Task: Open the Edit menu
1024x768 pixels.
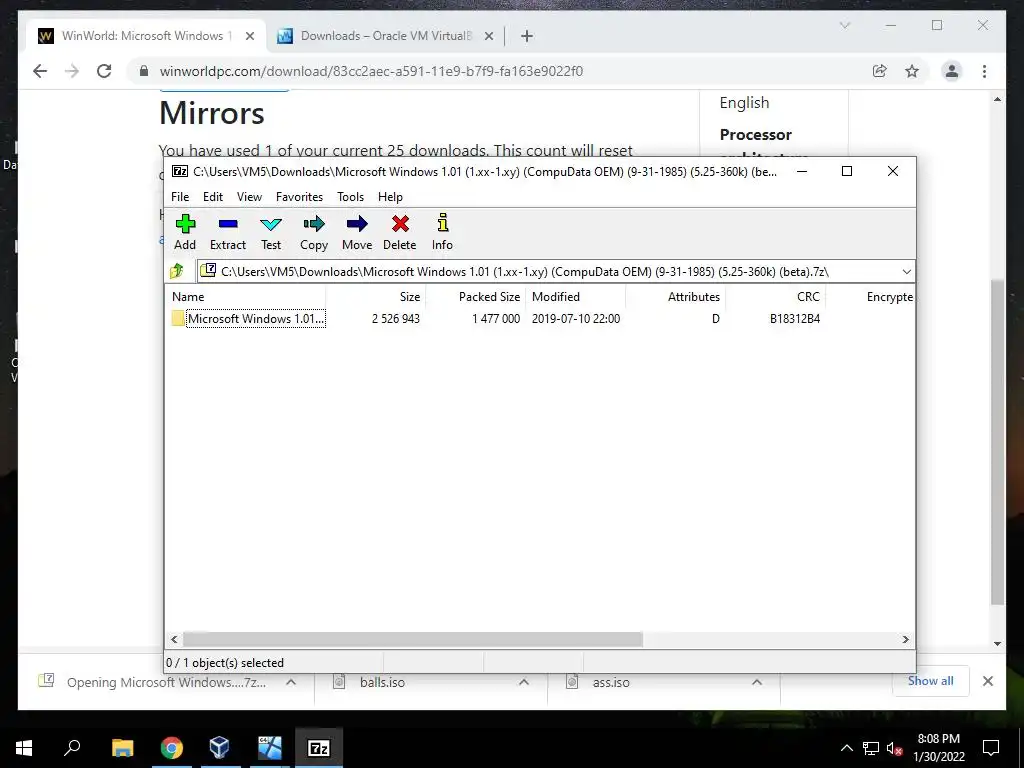Action: tap(213, 197)
